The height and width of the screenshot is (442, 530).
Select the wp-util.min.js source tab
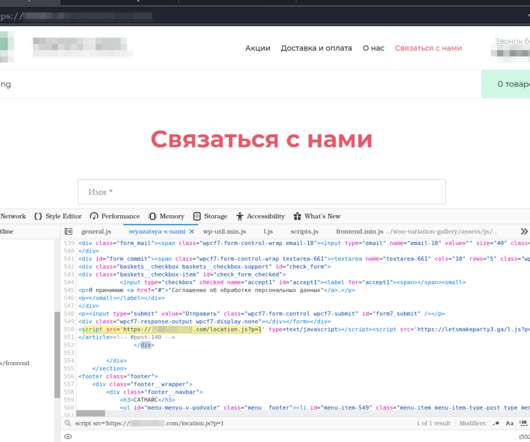tap(224, 231)
